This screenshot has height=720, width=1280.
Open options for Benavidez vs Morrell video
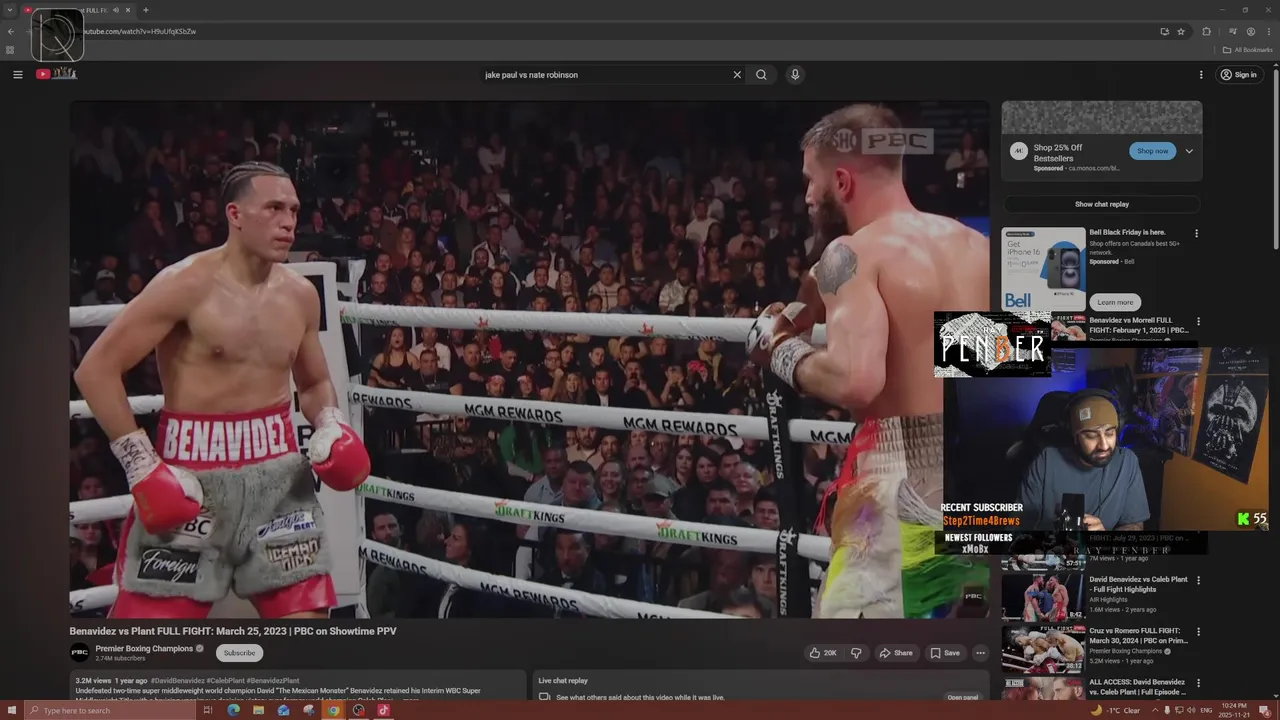(1198, 322)
